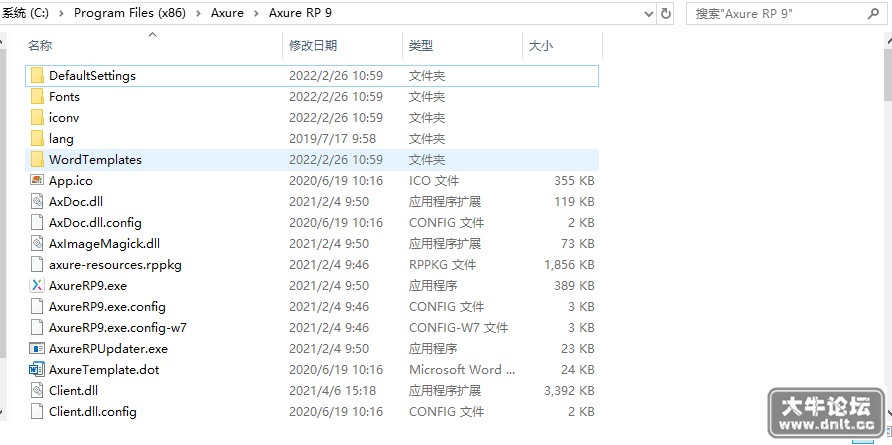
Task: Click the 3,392 KB size value
Action: click(x=569, y=390)
